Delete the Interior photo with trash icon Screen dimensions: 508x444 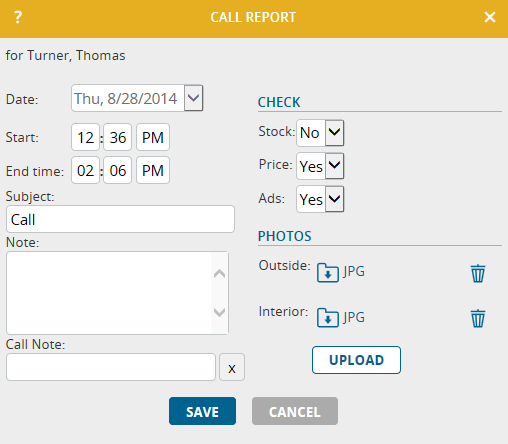(478, 319)
